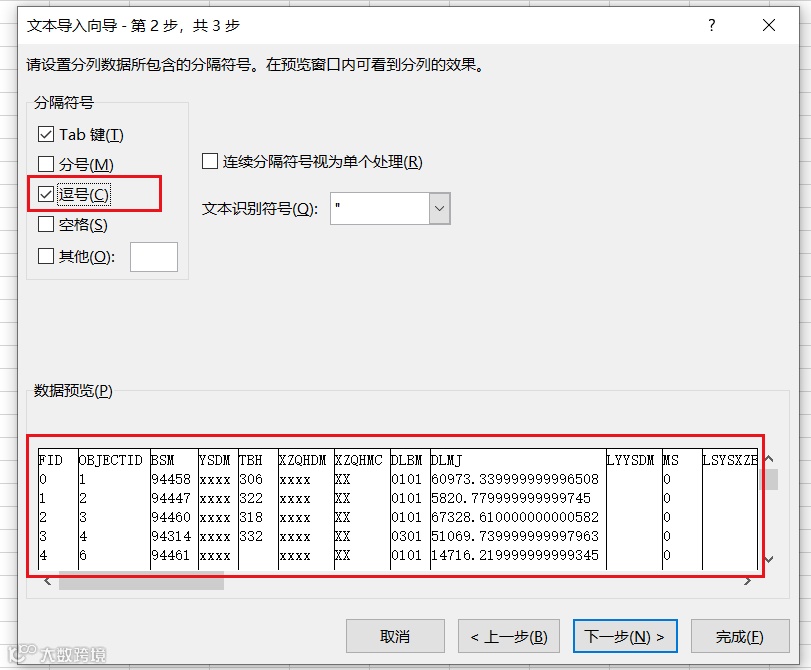Select the YSDM column header
Image resolution: width=811 pixels, height=670 pixels.
tap(215, 460)
